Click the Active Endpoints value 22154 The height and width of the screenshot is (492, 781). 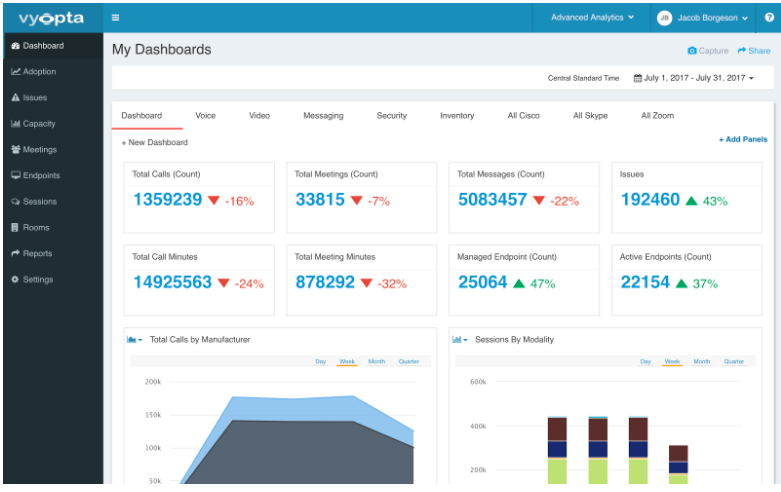coord(645,282)
